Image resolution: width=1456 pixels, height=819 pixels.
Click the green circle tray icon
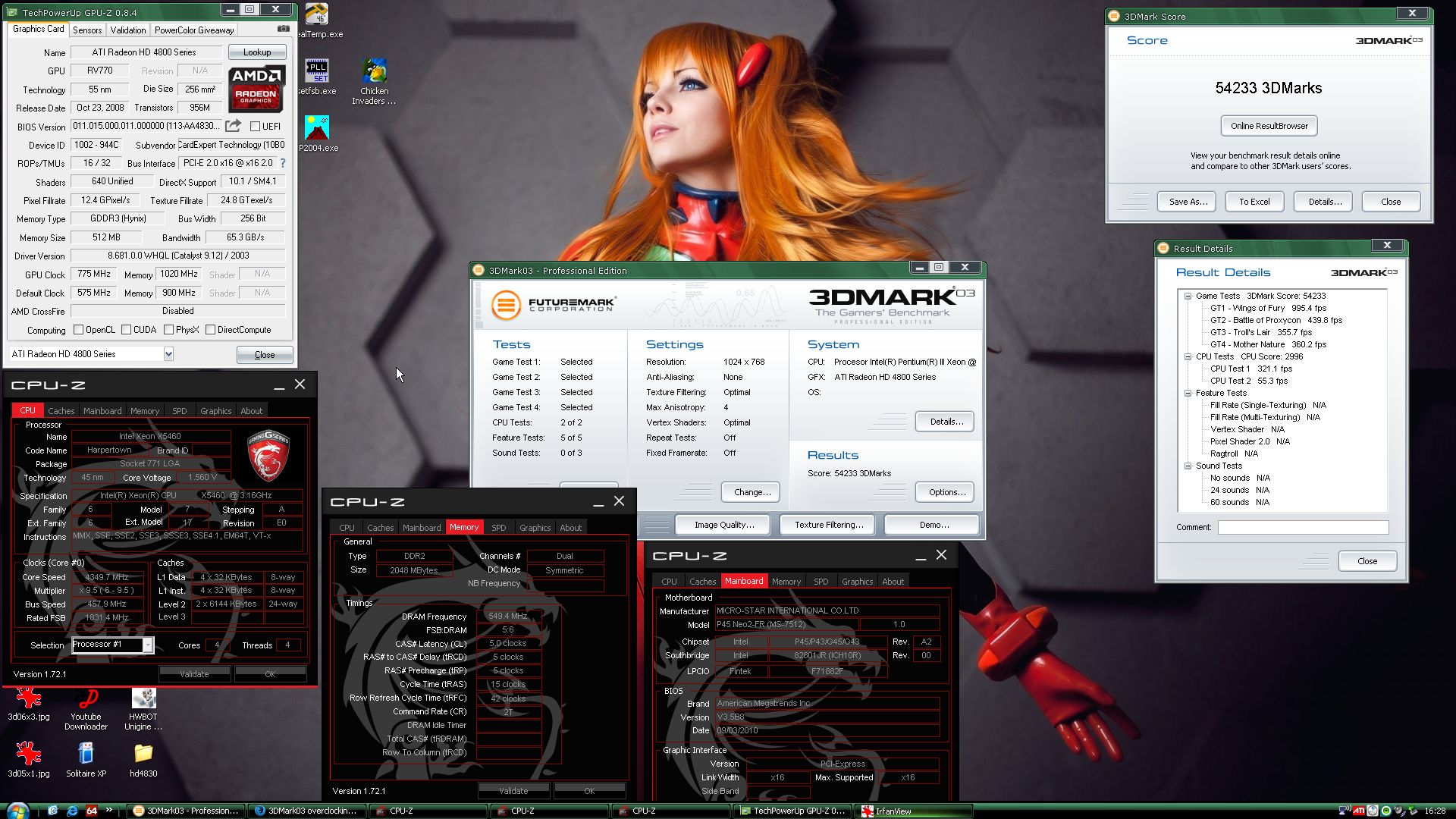[x=1386, y=811]
